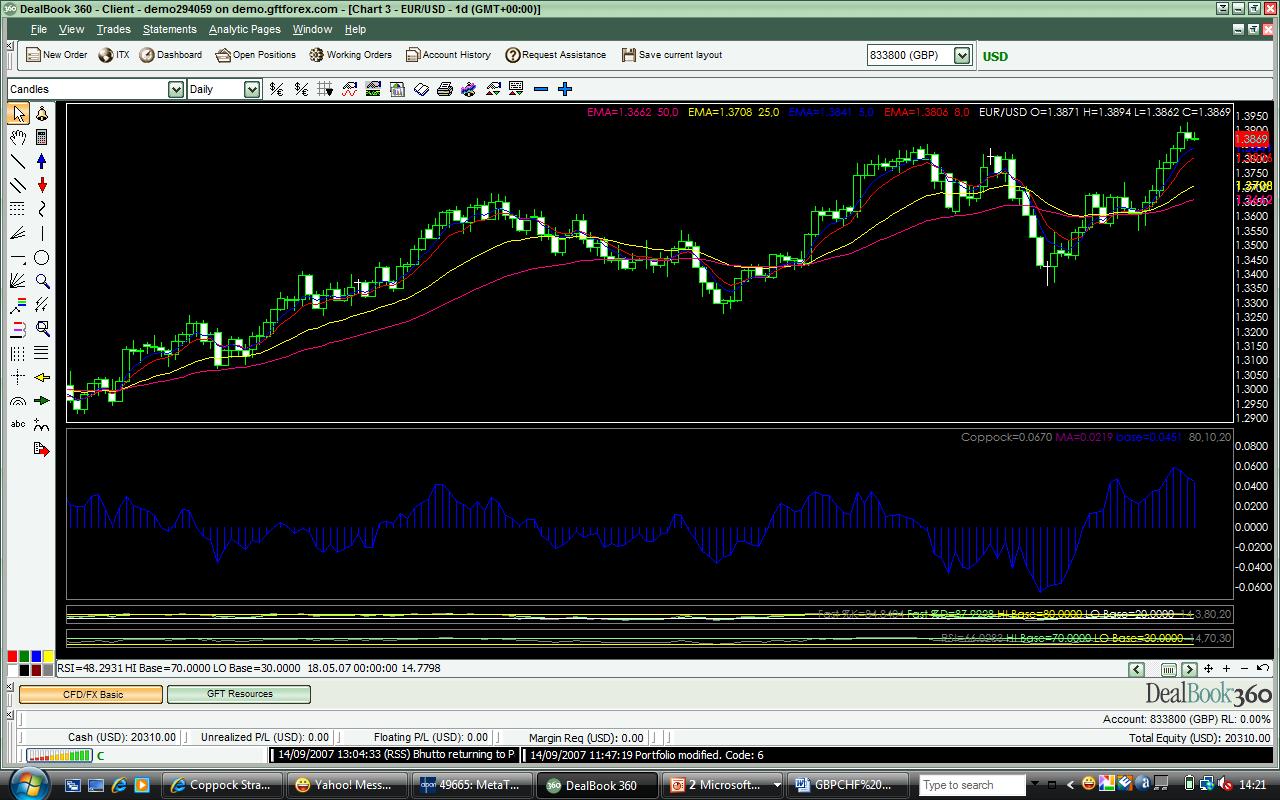Screen dimensions: 1280x800
Task: Open the Help menu
Action: (355, 30)
